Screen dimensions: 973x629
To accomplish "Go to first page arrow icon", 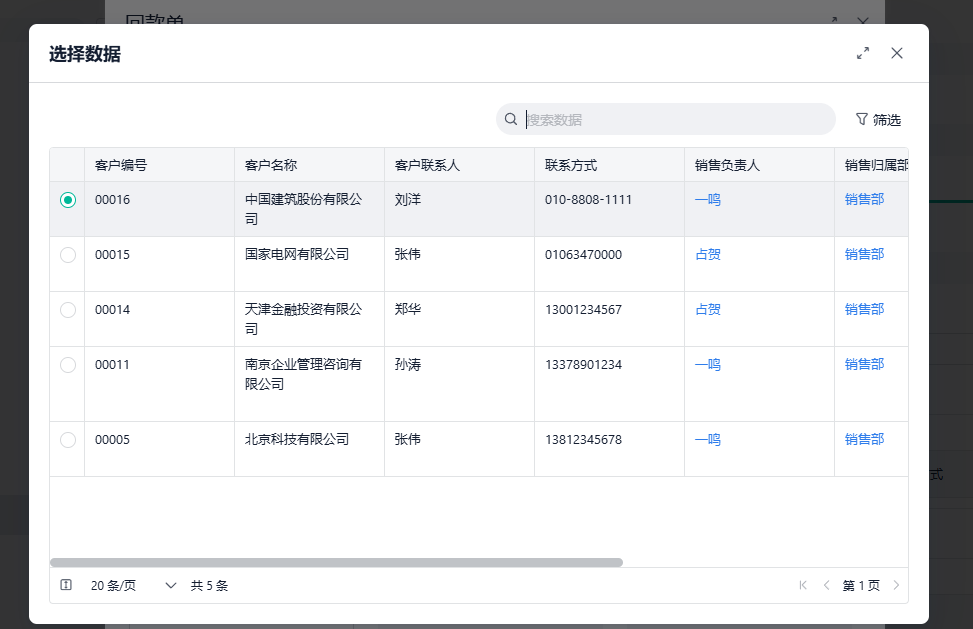I will click(x=802, y=585).
